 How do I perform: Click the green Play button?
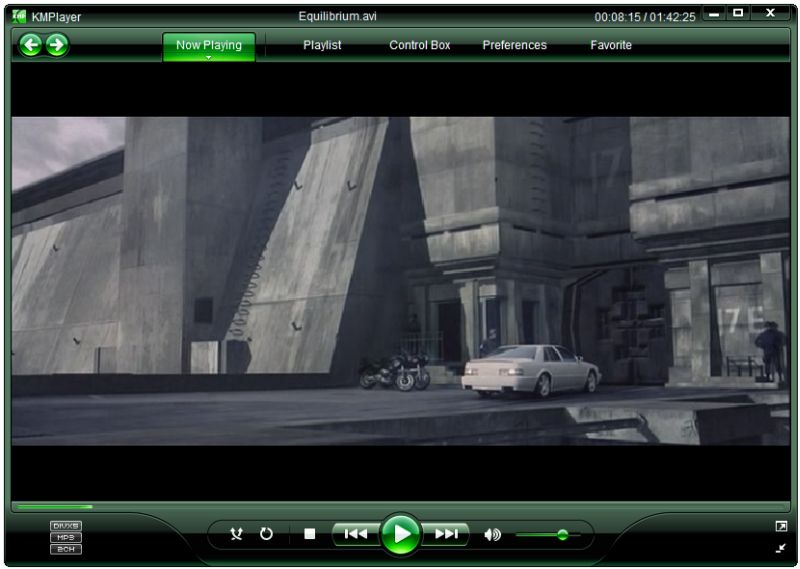pos(401,534)
